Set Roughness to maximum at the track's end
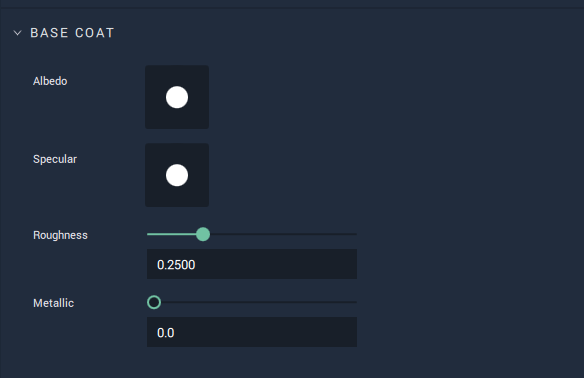Viewport: 584px width, 378px height. [x=356, y=234]
